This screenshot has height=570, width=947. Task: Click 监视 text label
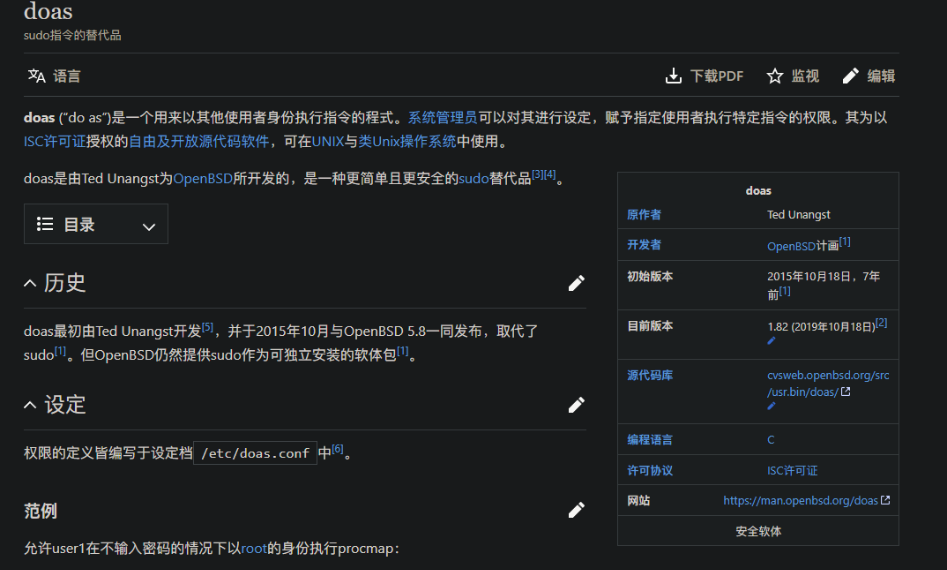pyautogui.click(x=805, y=76)
